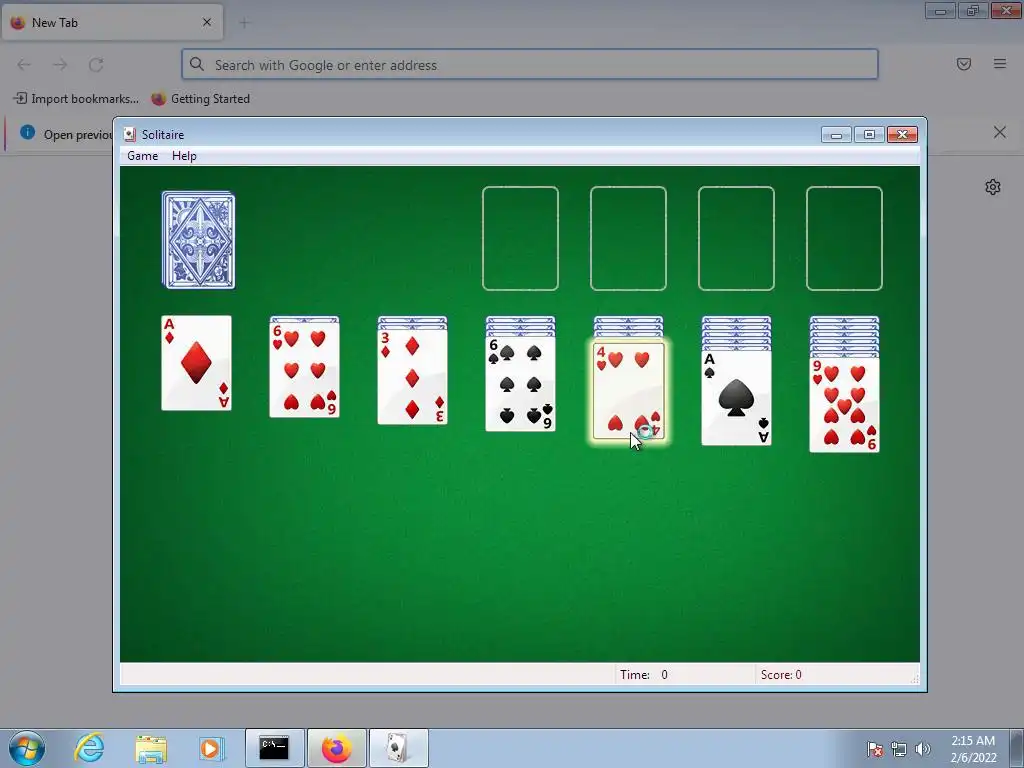
Task: Open network icon in system tray
Action: click(x=899, y=749)
